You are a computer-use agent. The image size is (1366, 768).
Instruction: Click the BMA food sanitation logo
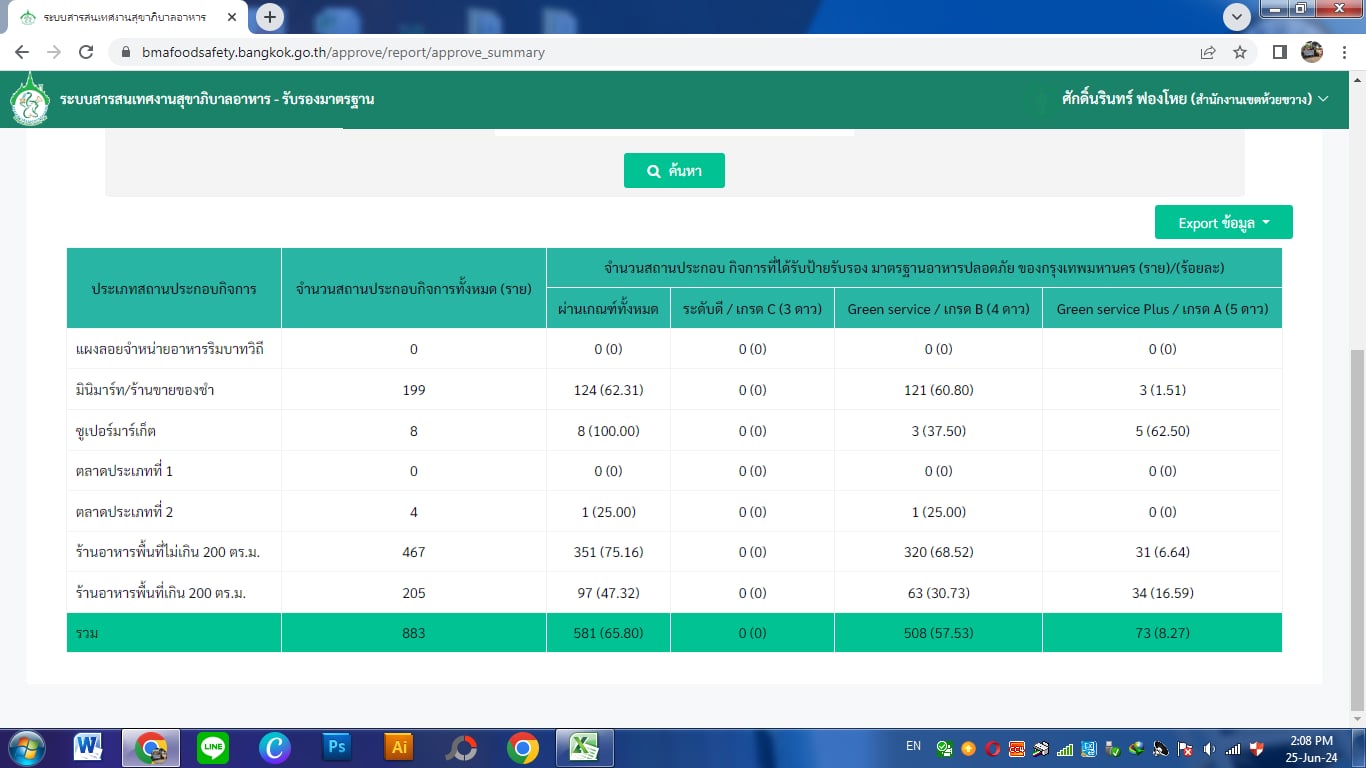tap(30, 100)
